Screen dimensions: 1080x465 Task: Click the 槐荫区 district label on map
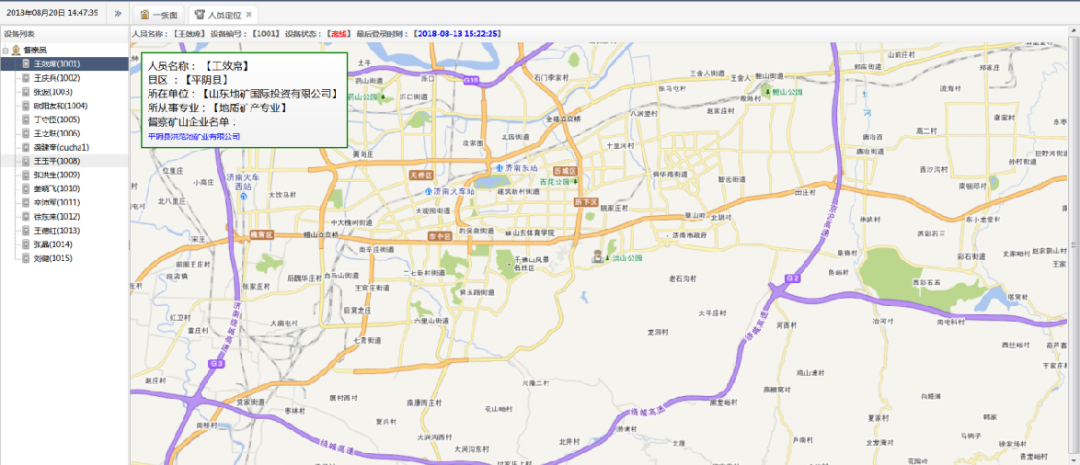click(262, 235)
